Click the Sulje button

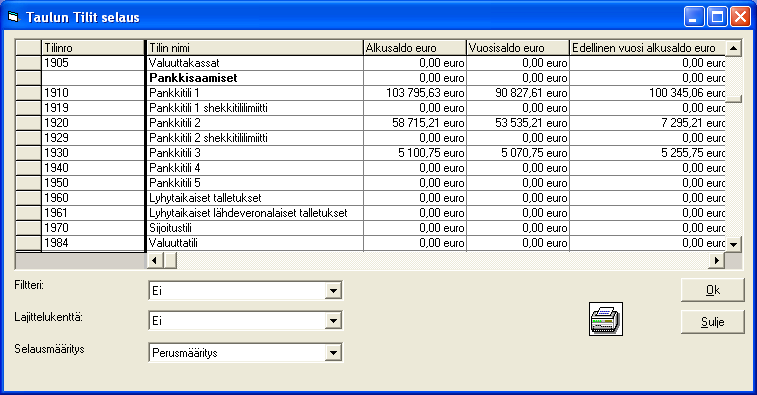pyautogui.click(x=713, y=322)
